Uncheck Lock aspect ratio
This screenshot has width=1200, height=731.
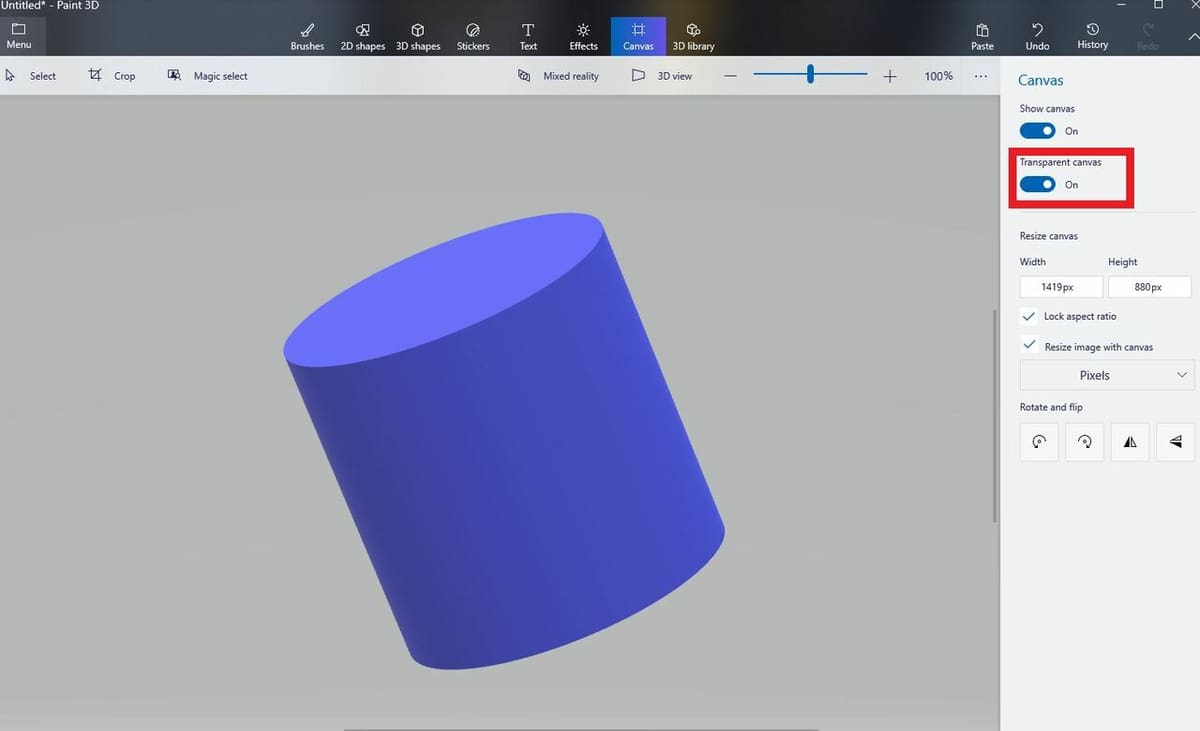click(1029, 316)
